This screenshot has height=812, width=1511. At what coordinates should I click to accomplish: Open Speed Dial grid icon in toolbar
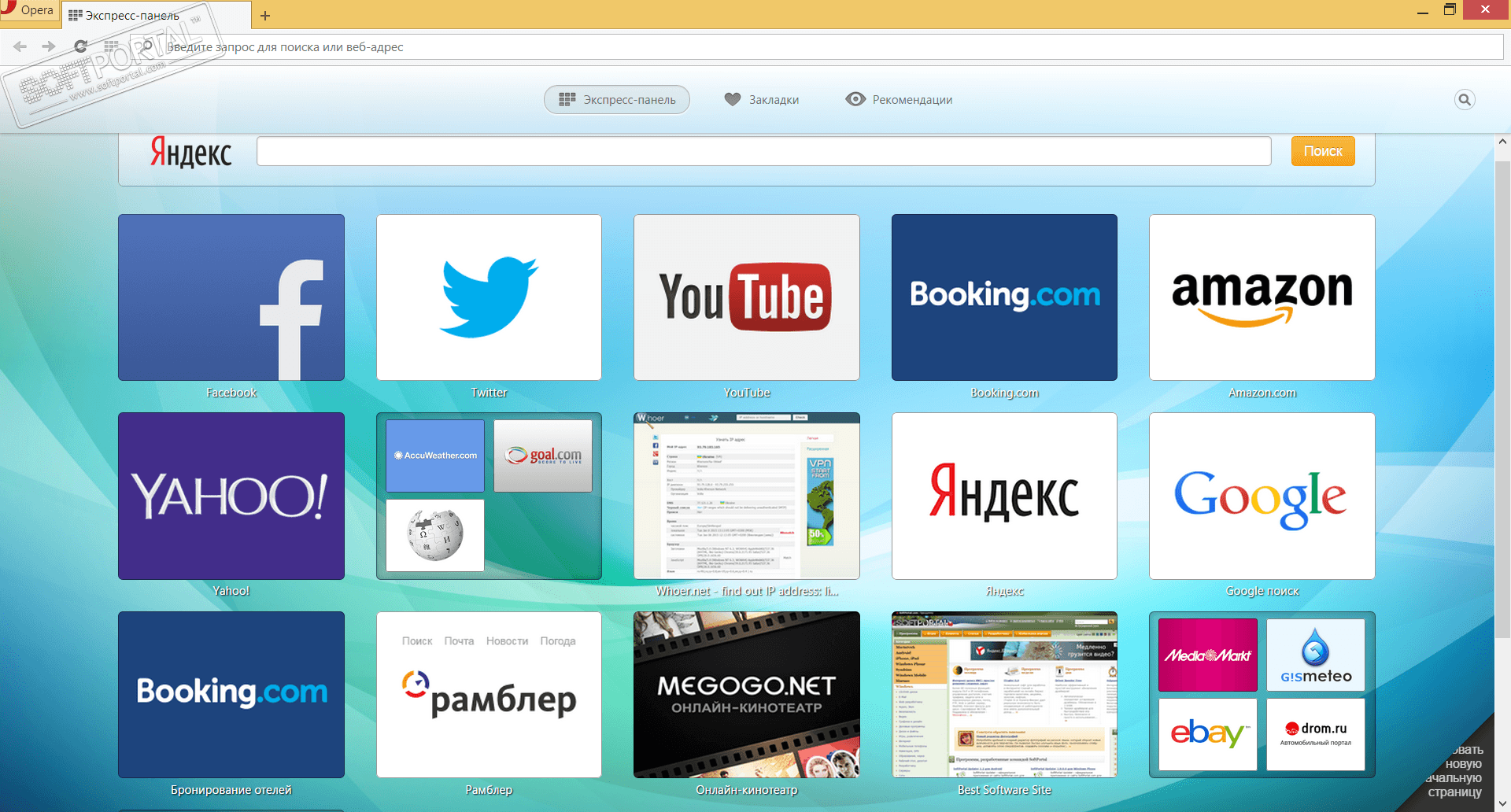111,47
